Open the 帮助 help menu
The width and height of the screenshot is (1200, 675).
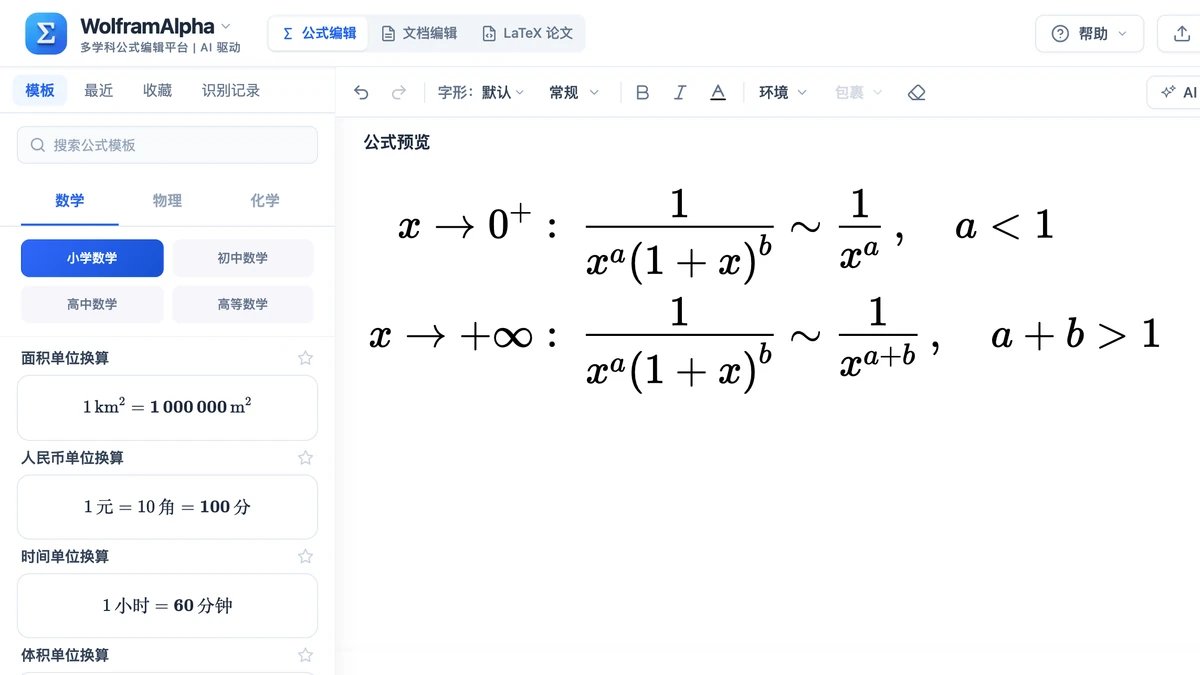1089,34
